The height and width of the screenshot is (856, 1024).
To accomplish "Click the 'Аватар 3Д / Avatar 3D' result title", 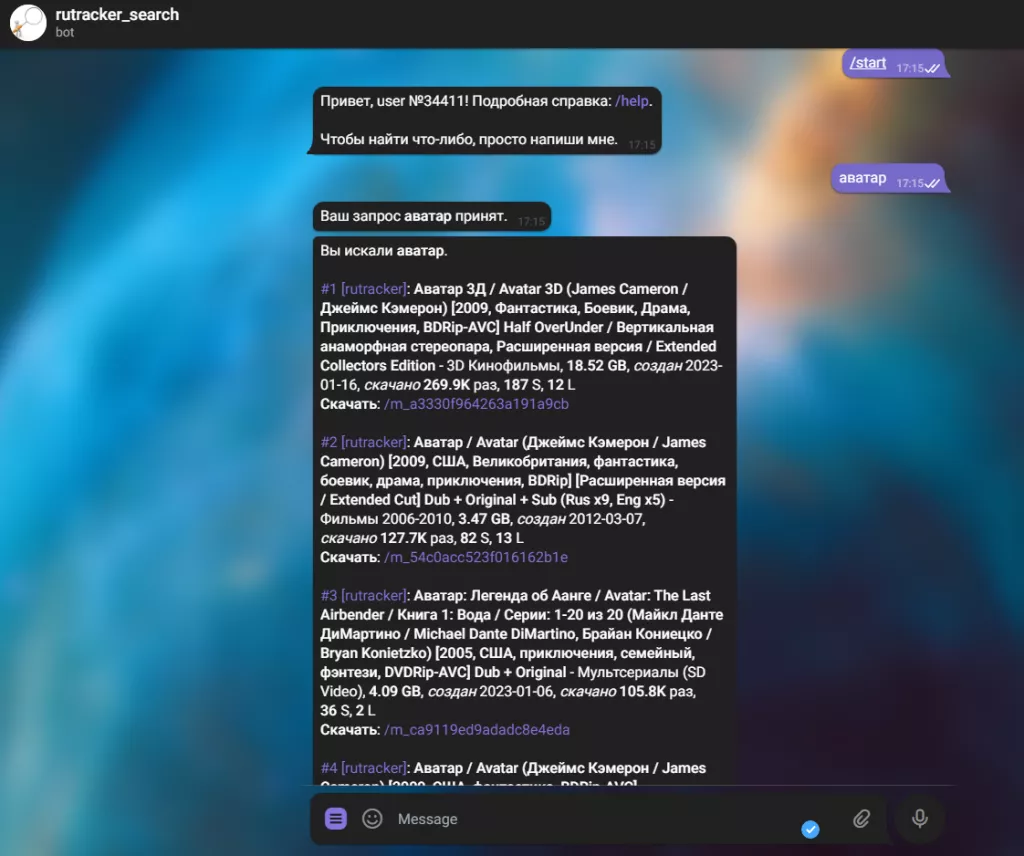I will click(x=488, y=289).
